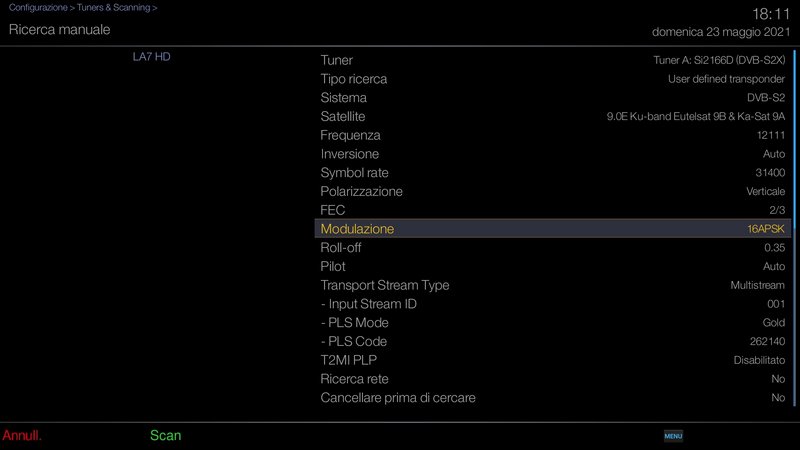Select the Transport Stream Type row
Screen dimensions: 800x450
(553, 285)
